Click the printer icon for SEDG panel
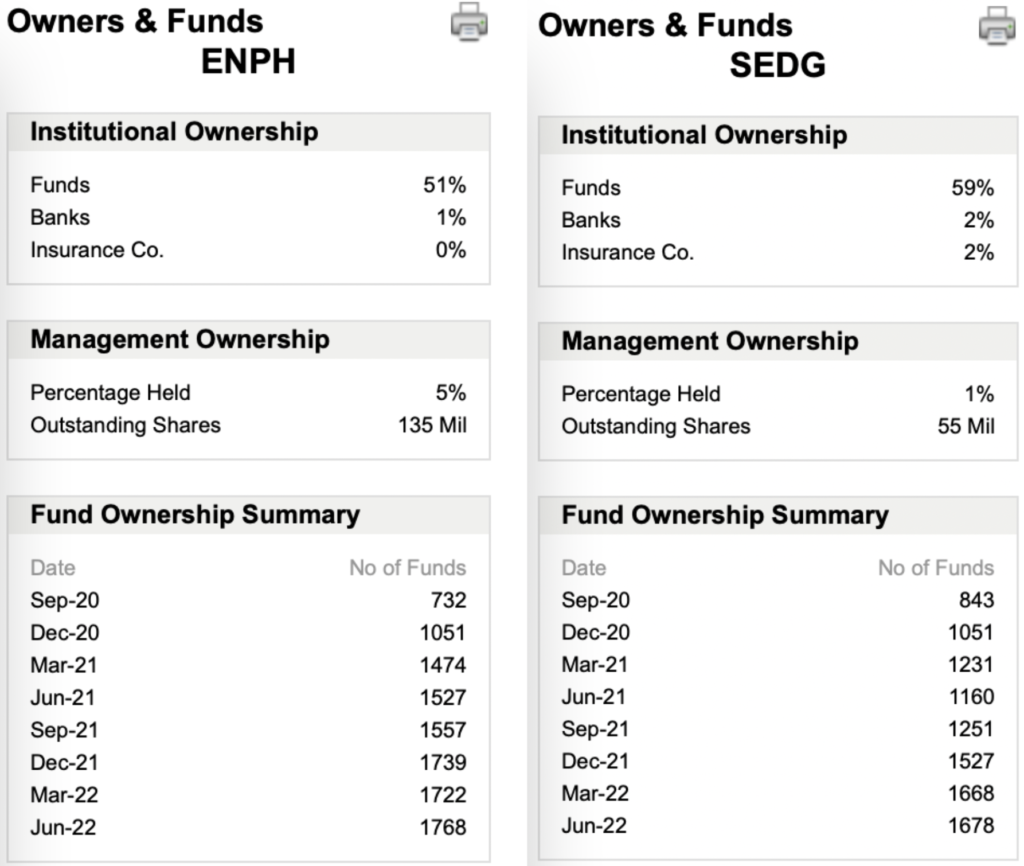 (x=997, y=26)
